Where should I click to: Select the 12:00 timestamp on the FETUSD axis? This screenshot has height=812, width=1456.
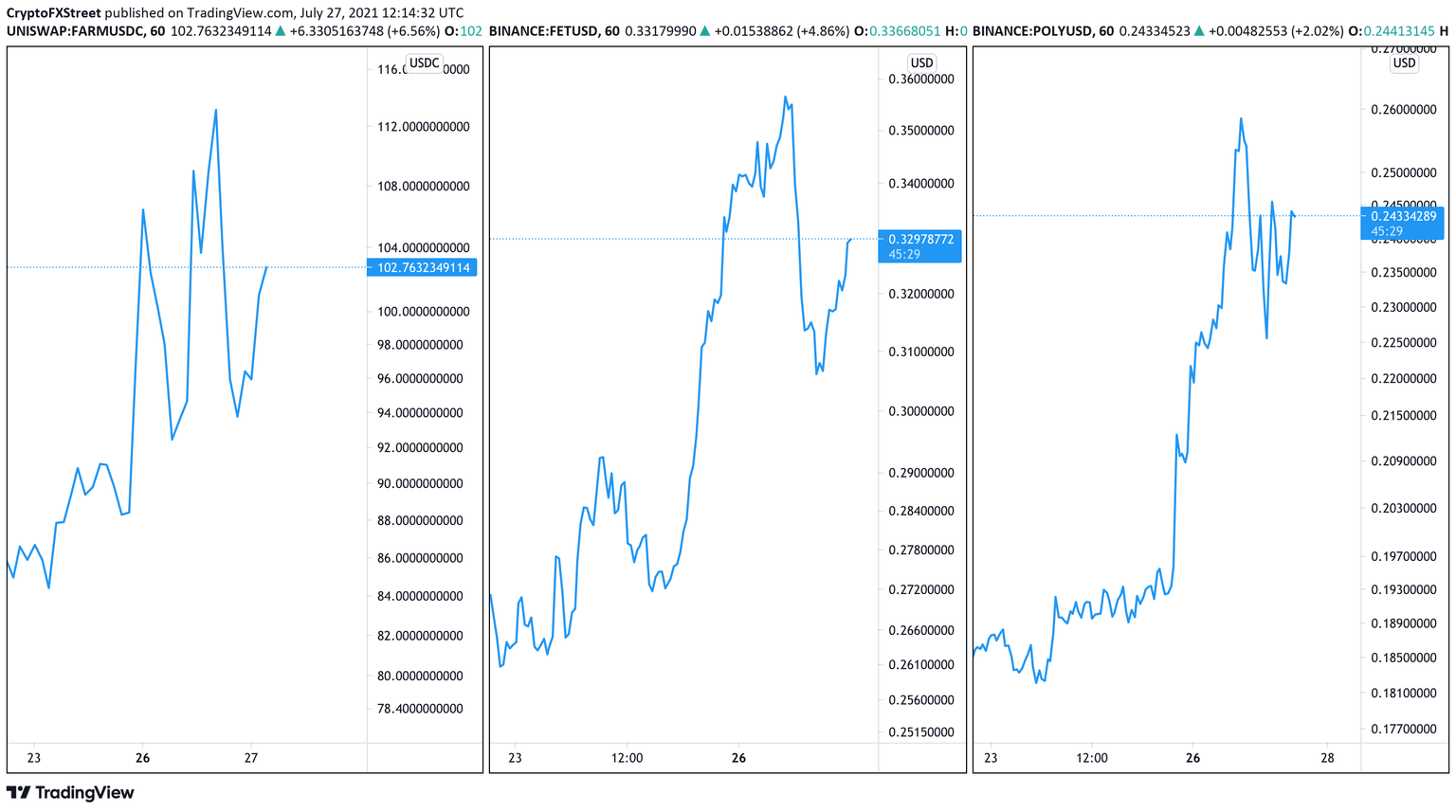click(628, 758)
